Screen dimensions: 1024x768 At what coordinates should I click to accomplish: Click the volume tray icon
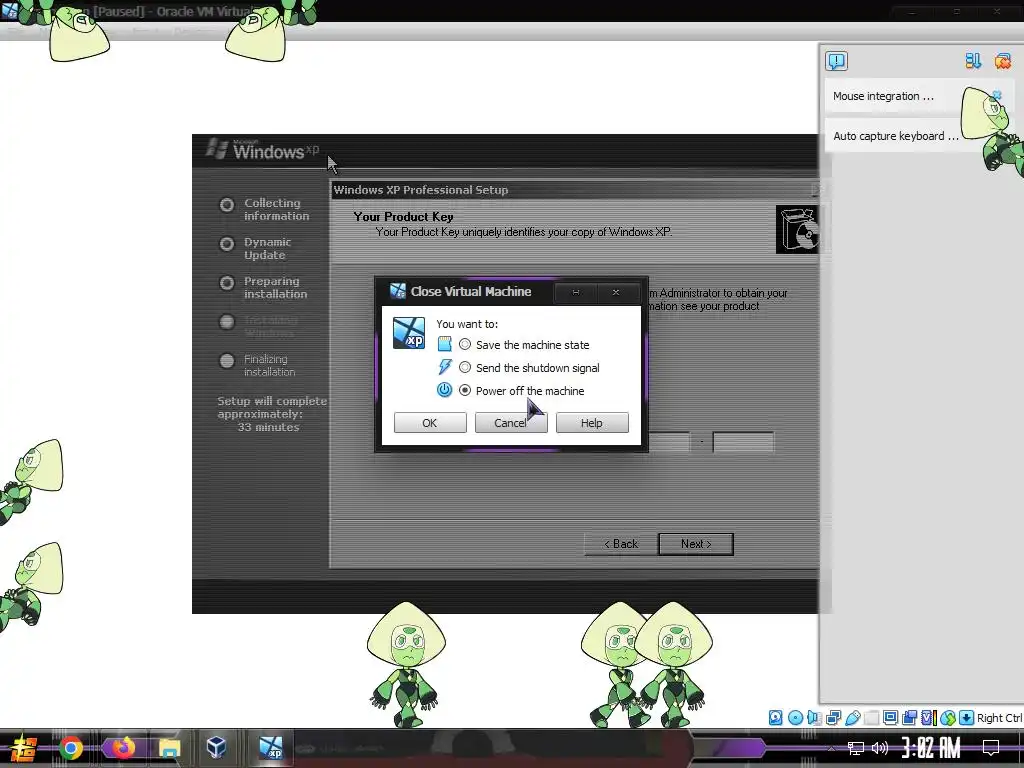click(x=880, y=748)
